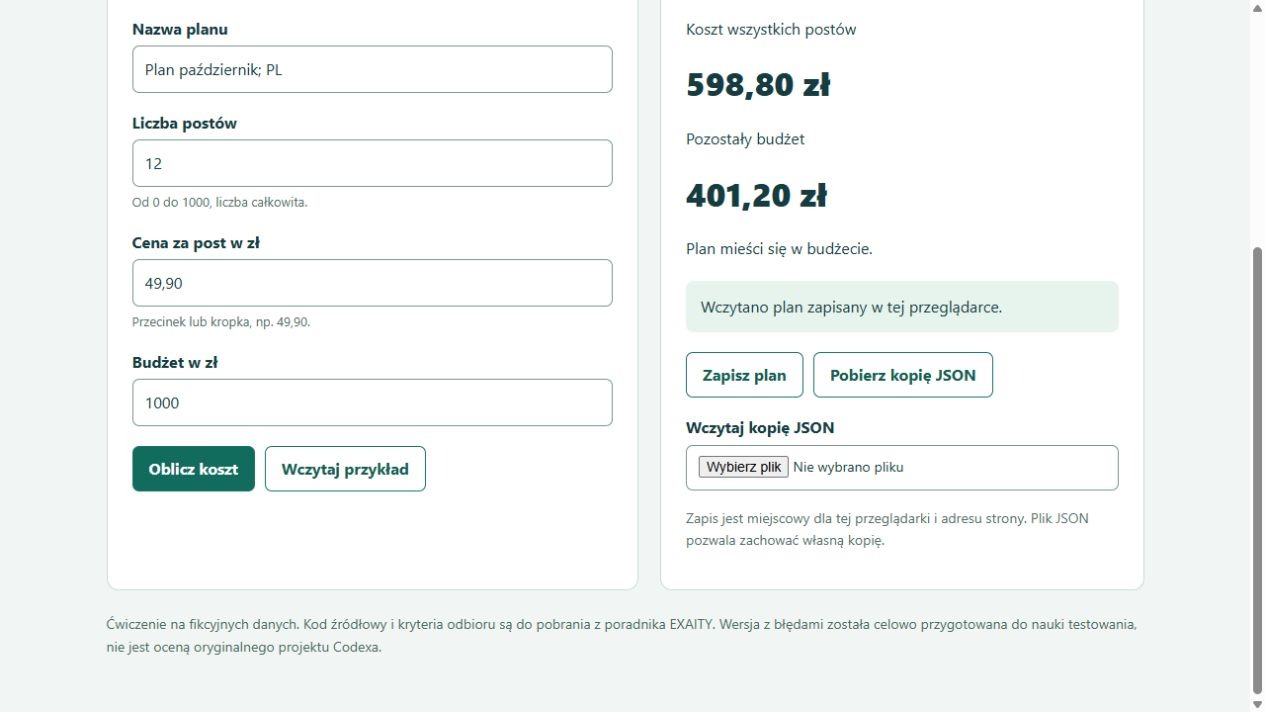Click into the Budżet w zł field

372,403
